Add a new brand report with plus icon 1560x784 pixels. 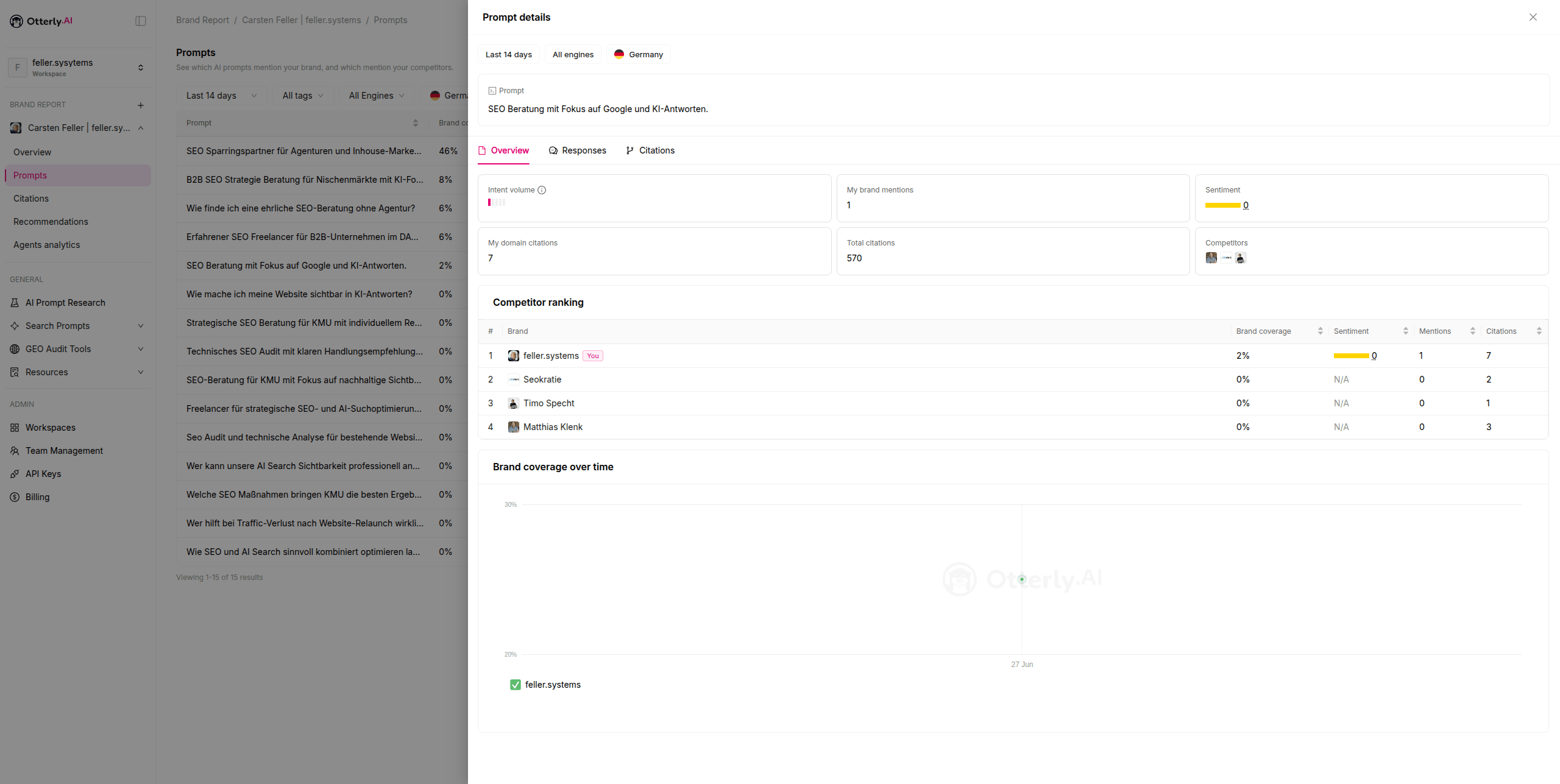point(141,105)
